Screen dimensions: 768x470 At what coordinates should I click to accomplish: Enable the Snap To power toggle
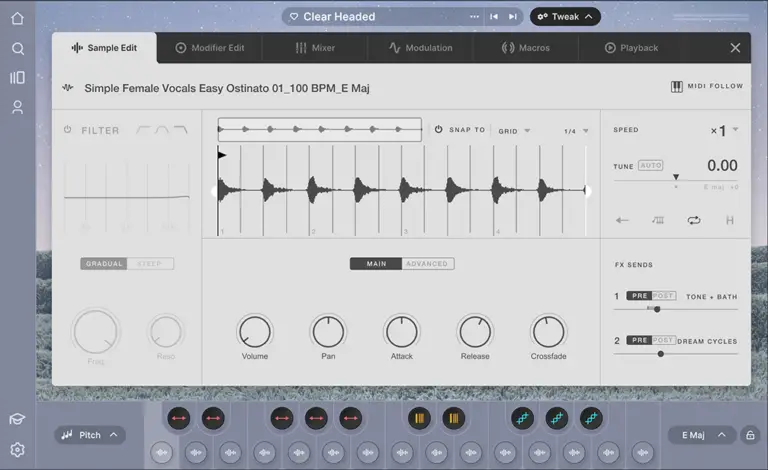point(438,130)
